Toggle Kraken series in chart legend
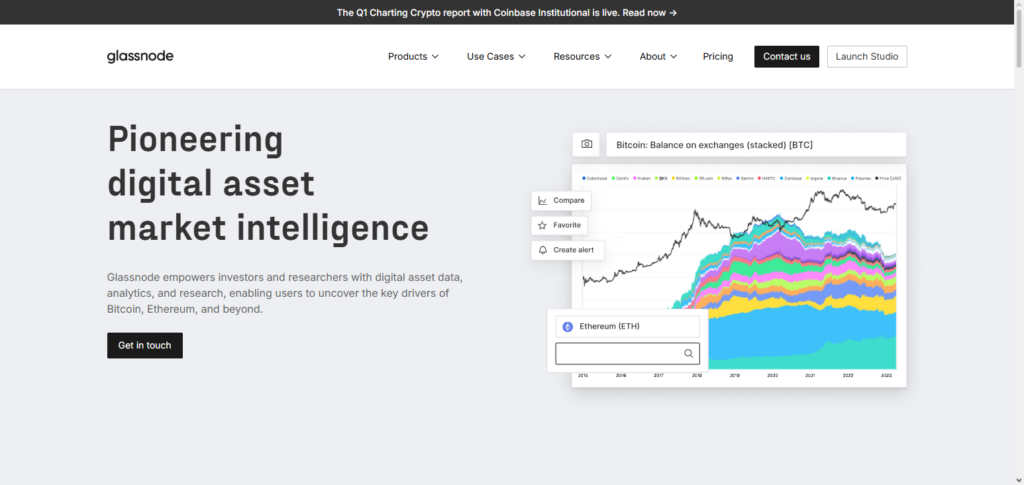This screenshot has height=485, width=1024. 643,178
